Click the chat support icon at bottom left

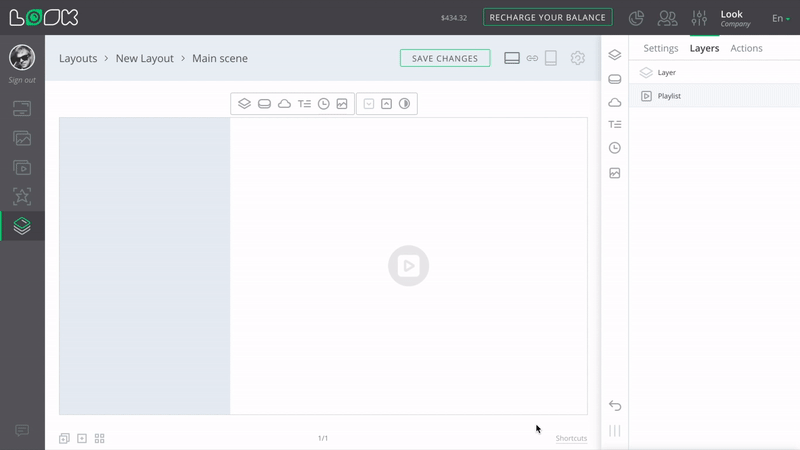[22, 431]
